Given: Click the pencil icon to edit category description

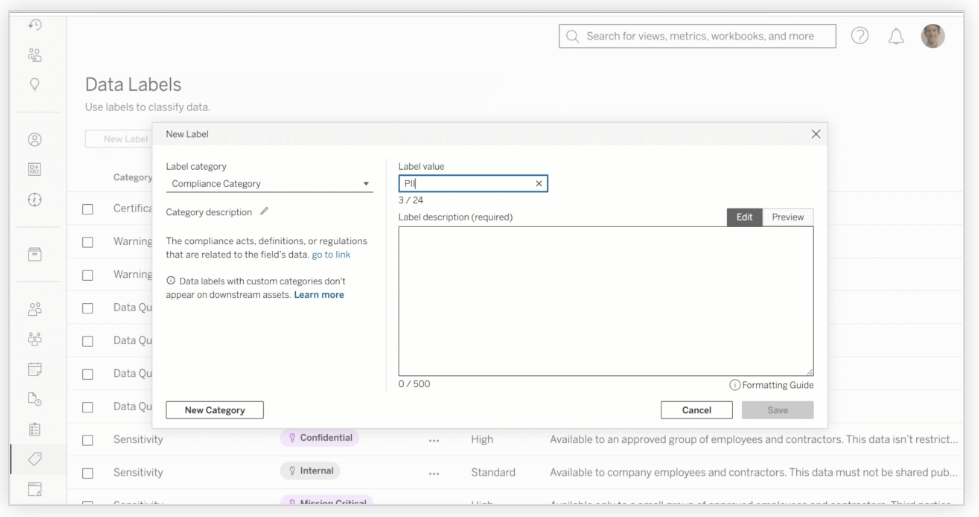Looking at the screenshot, I should [264, 211].
